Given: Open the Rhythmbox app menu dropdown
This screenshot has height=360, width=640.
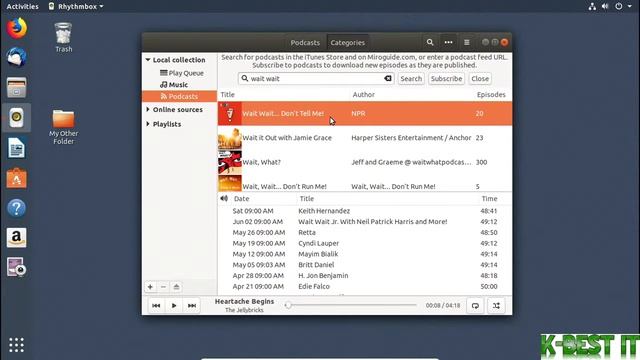Looking at the screenshot, I should pos(76,6).
